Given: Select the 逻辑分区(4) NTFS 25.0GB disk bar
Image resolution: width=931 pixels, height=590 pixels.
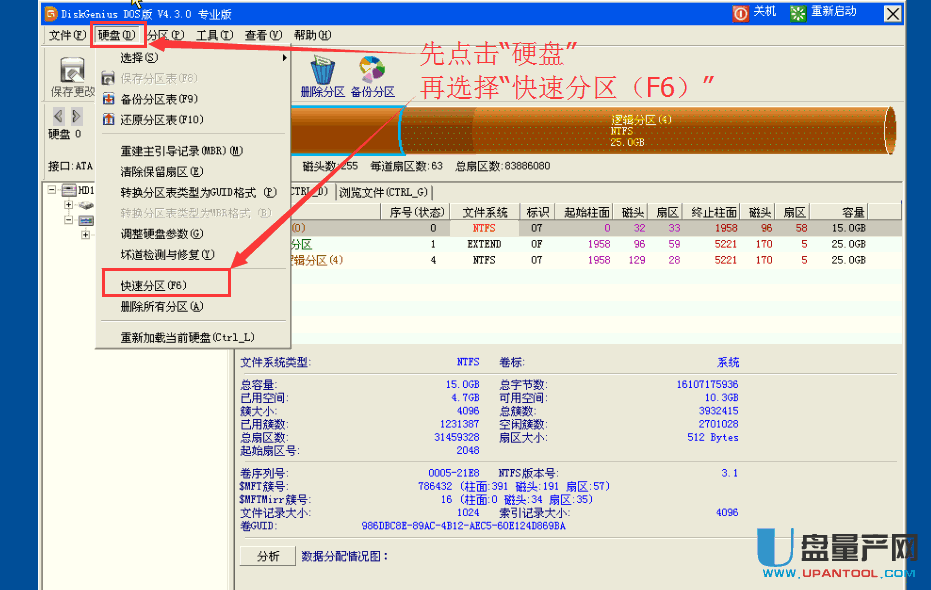Looking at the screenshot, I should [640, 131].
